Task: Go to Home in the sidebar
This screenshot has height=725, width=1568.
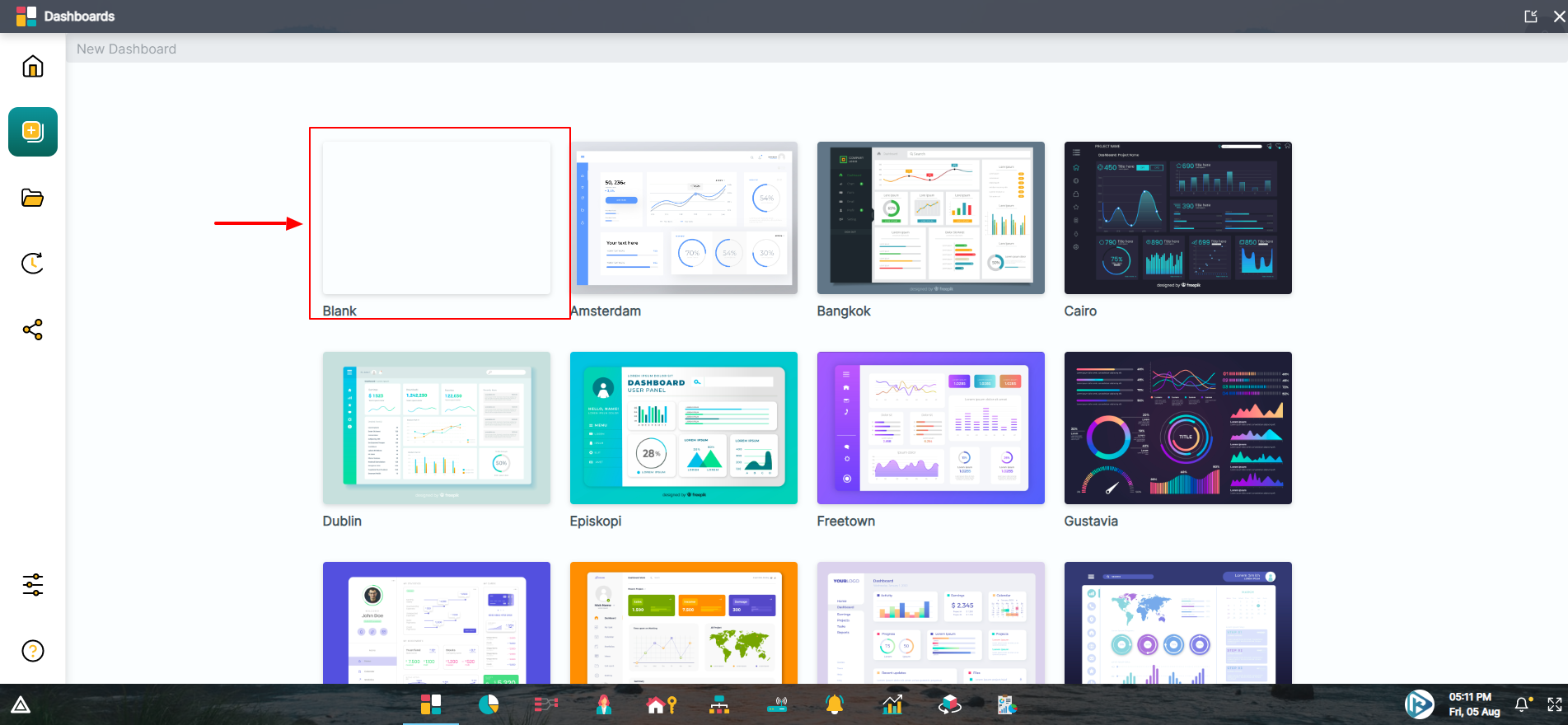Action: click(x=33, y=66)
